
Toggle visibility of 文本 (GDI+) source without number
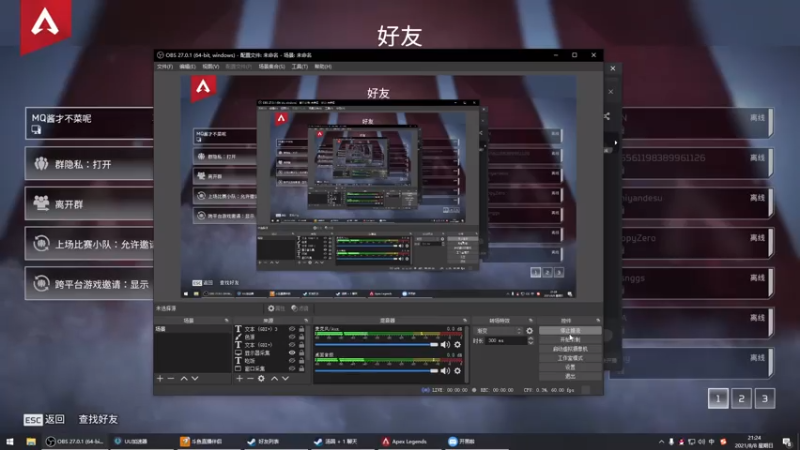[x=292, y=345]
